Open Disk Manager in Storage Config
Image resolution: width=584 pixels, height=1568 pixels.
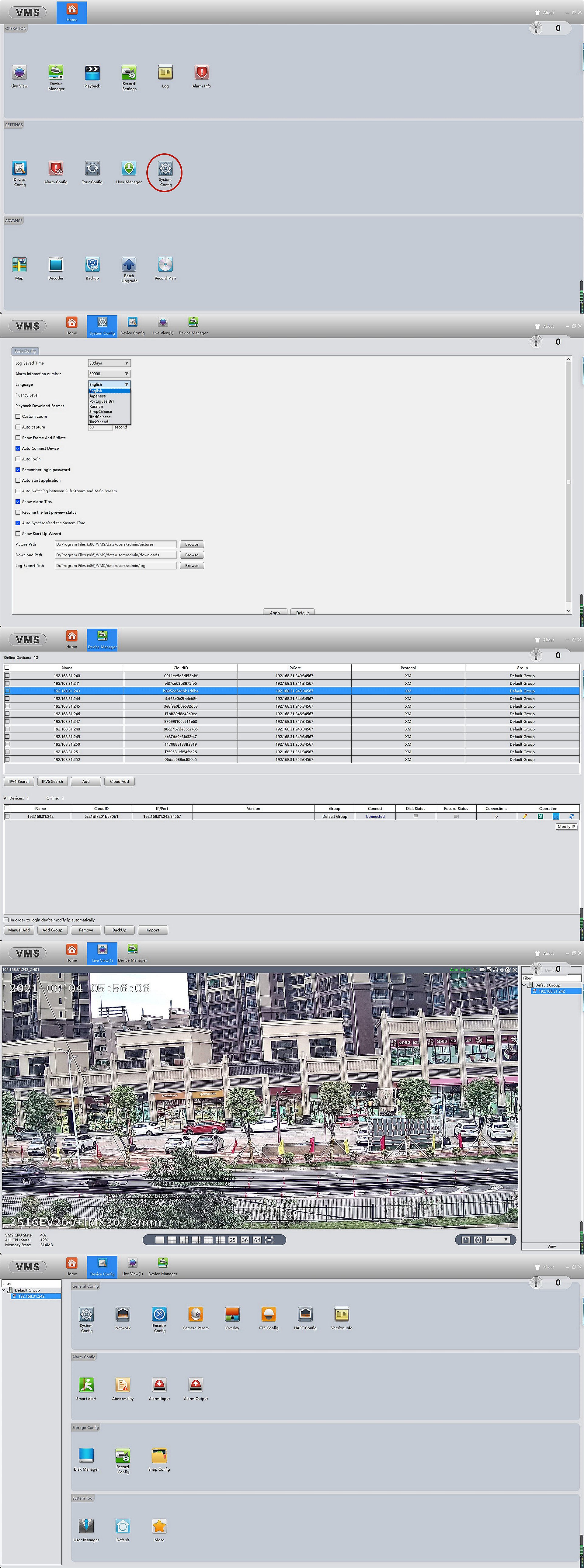click(x=86, y=1455)
